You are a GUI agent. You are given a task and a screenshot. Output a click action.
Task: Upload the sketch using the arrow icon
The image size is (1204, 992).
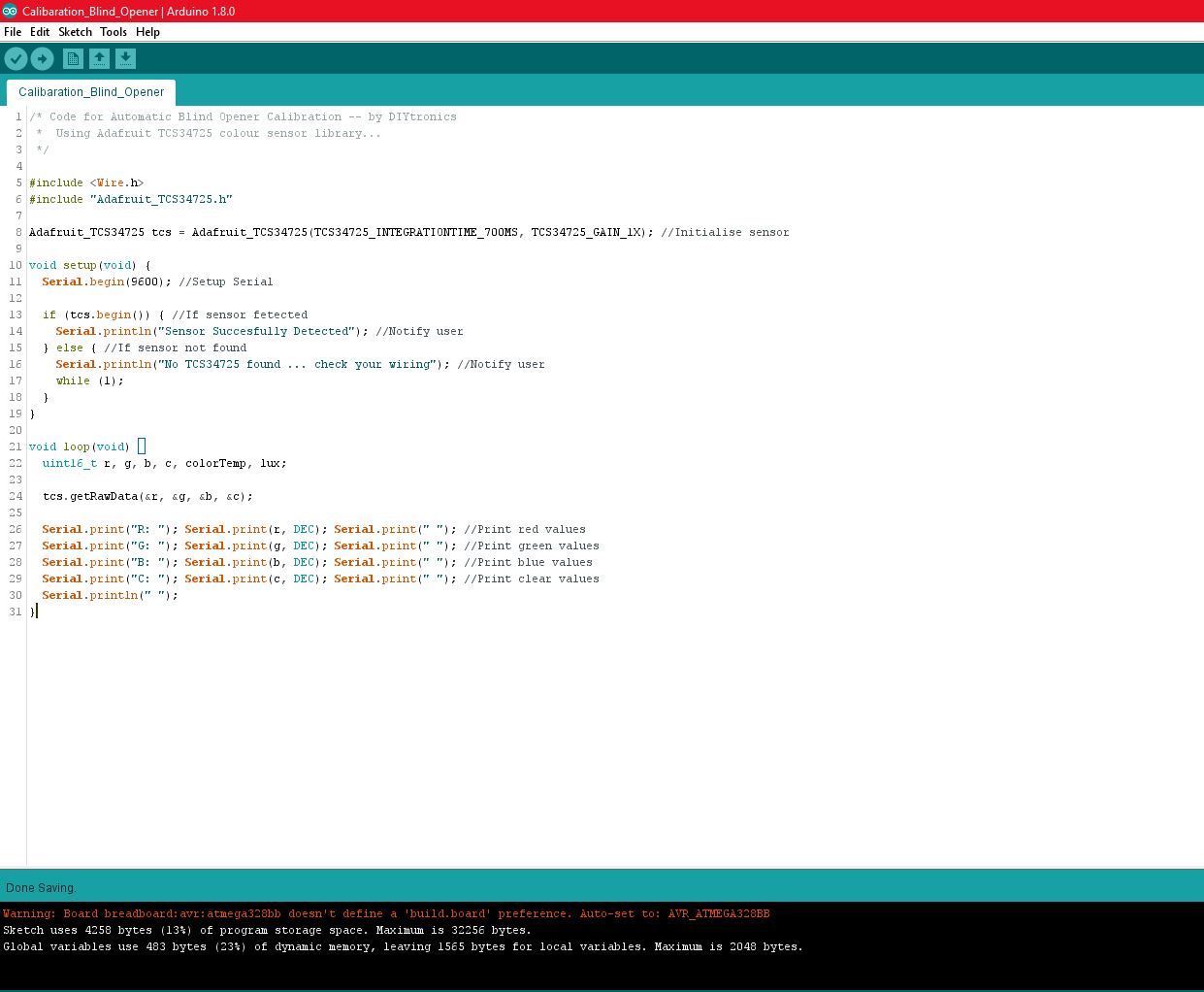42,58
